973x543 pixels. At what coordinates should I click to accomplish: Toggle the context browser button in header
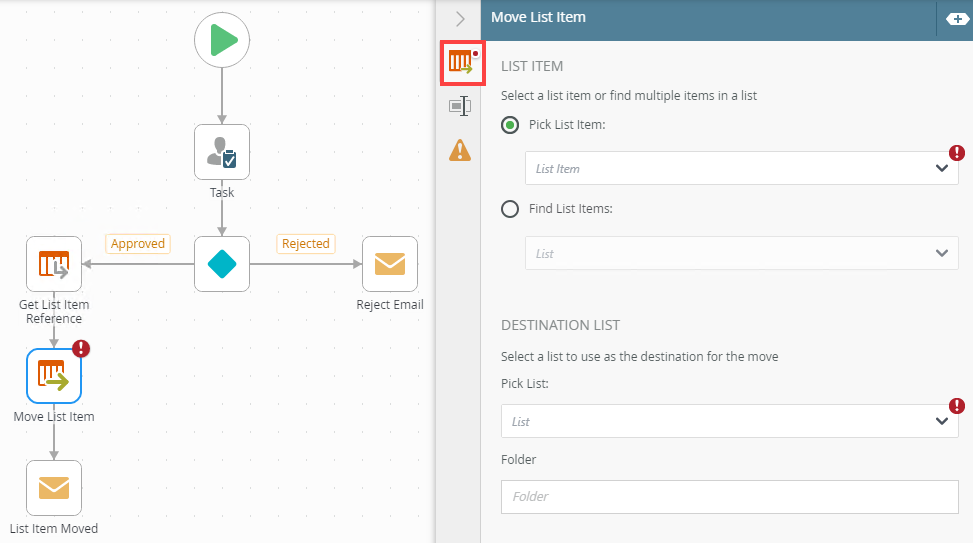click(x=957, y=19)
